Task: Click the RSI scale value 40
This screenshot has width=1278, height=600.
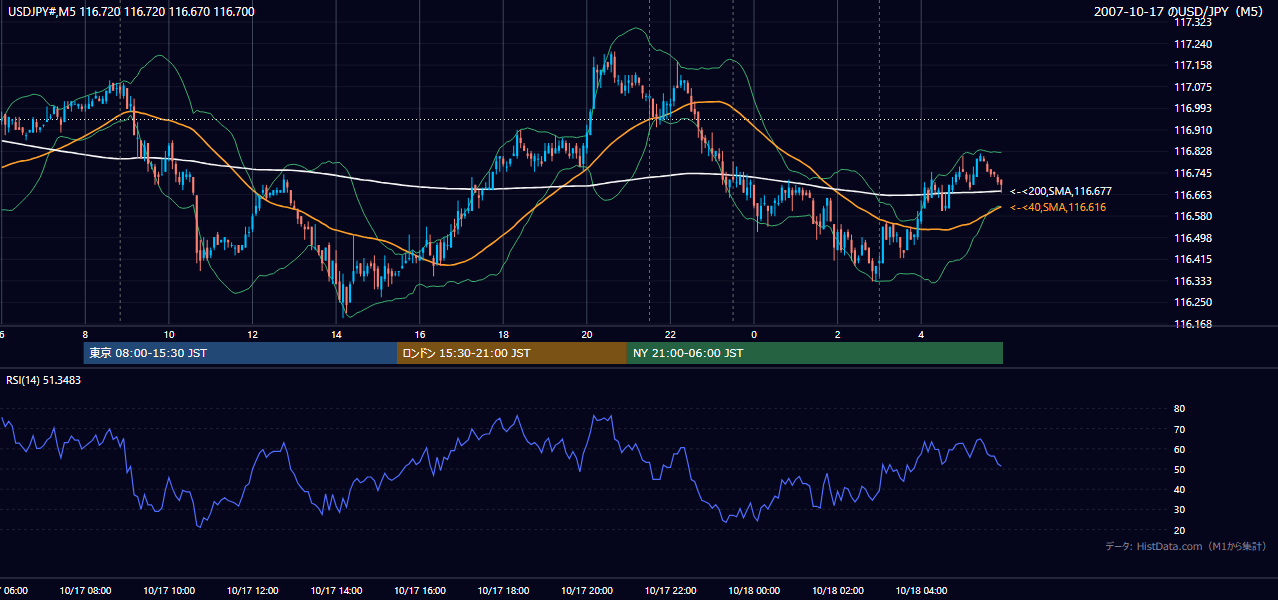Action: (1179, 489)
